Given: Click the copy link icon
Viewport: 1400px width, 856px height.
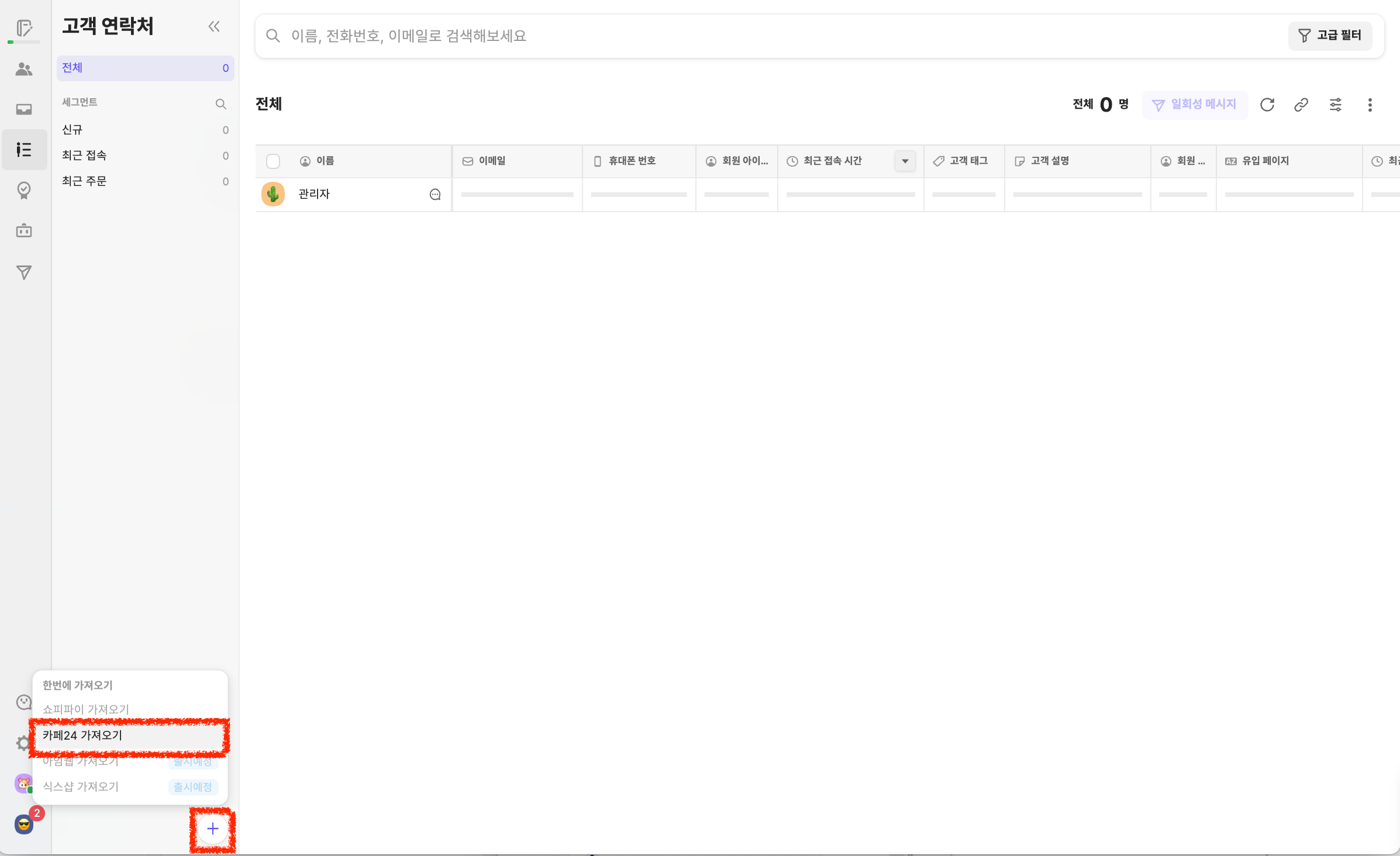Looking at the screenshot, I should pyautogui.click(x=1301, y=105).
